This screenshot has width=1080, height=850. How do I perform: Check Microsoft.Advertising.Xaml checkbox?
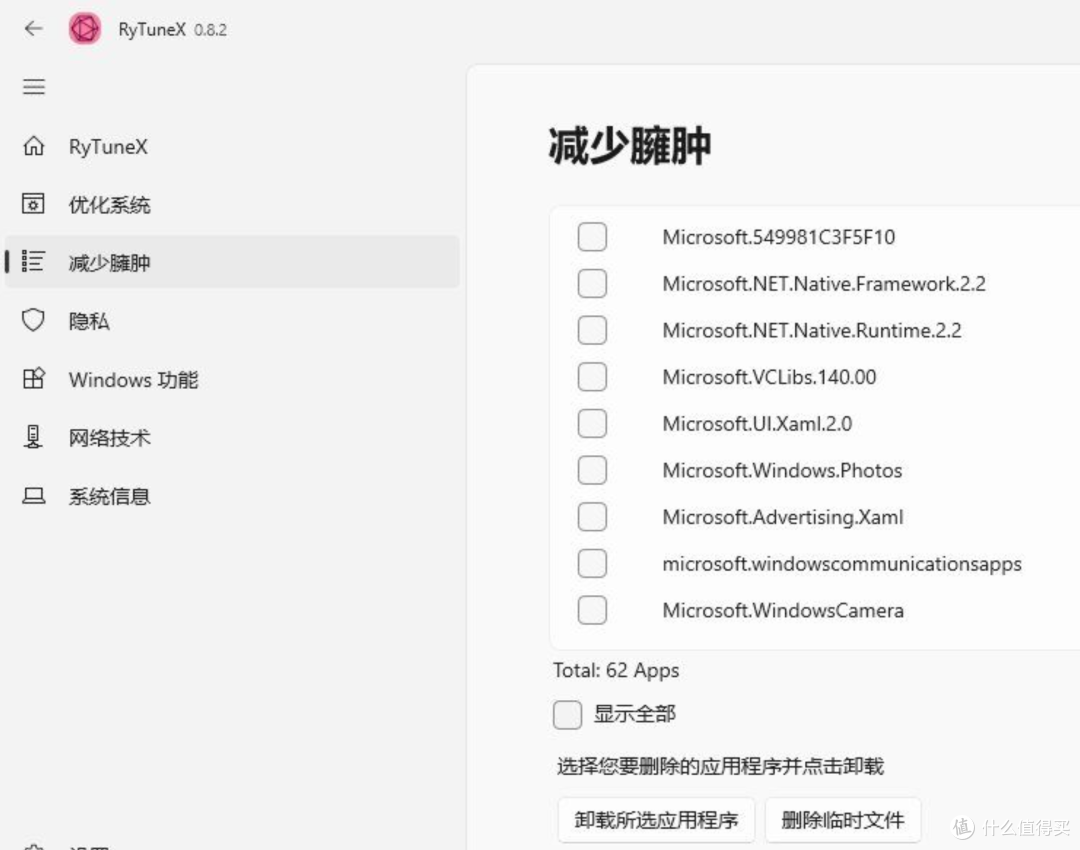[x=592, y=517]
